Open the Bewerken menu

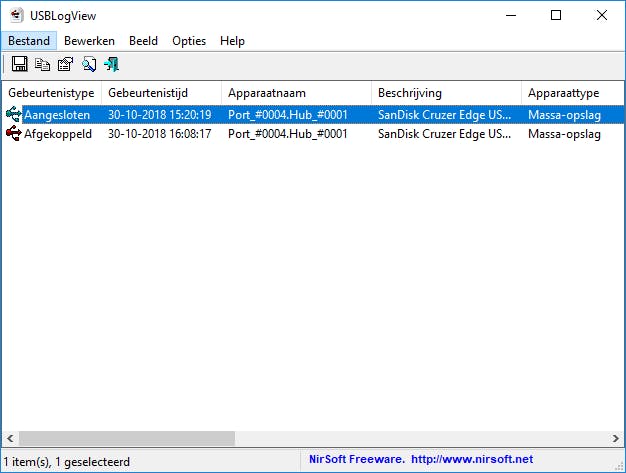(89, 41)
